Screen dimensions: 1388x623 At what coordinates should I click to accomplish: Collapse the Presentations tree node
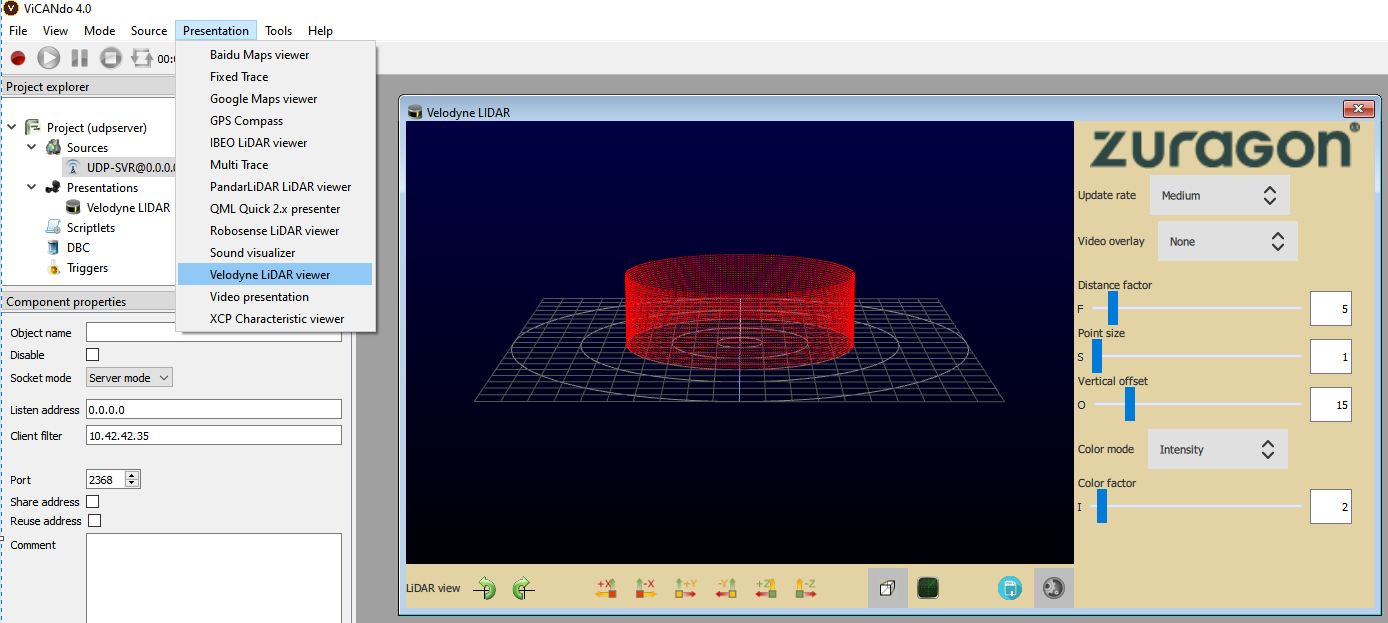tap(32, 187)
